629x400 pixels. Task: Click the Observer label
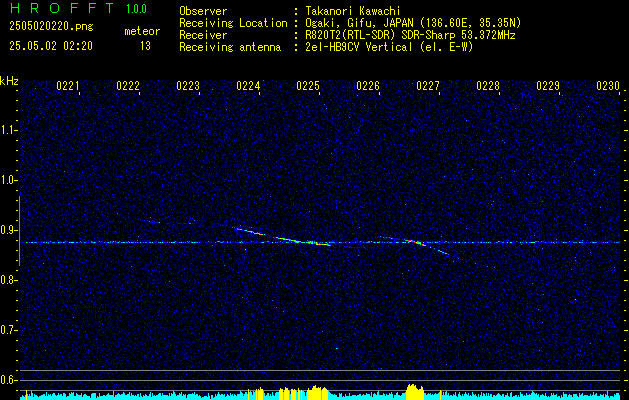coord(203,11)
